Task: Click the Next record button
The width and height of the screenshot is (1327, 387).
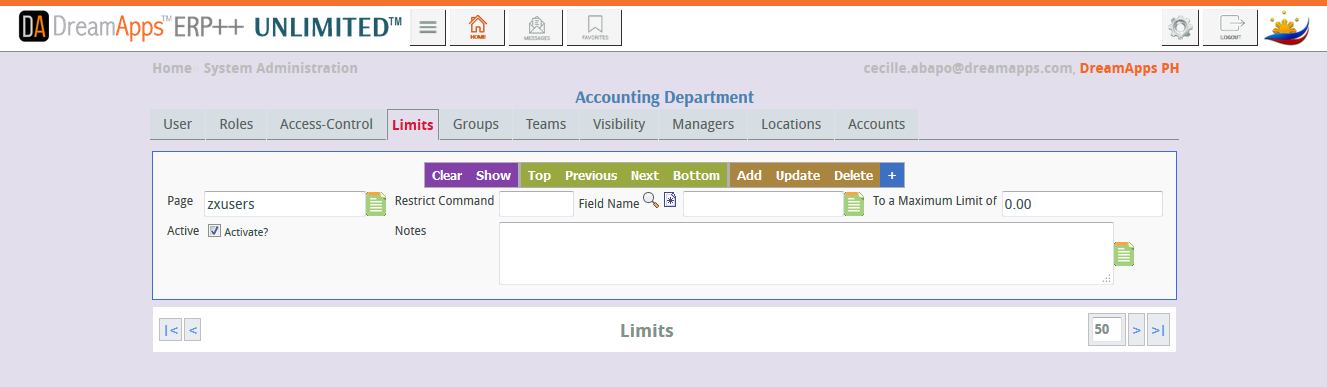Action: click(645, 175)
